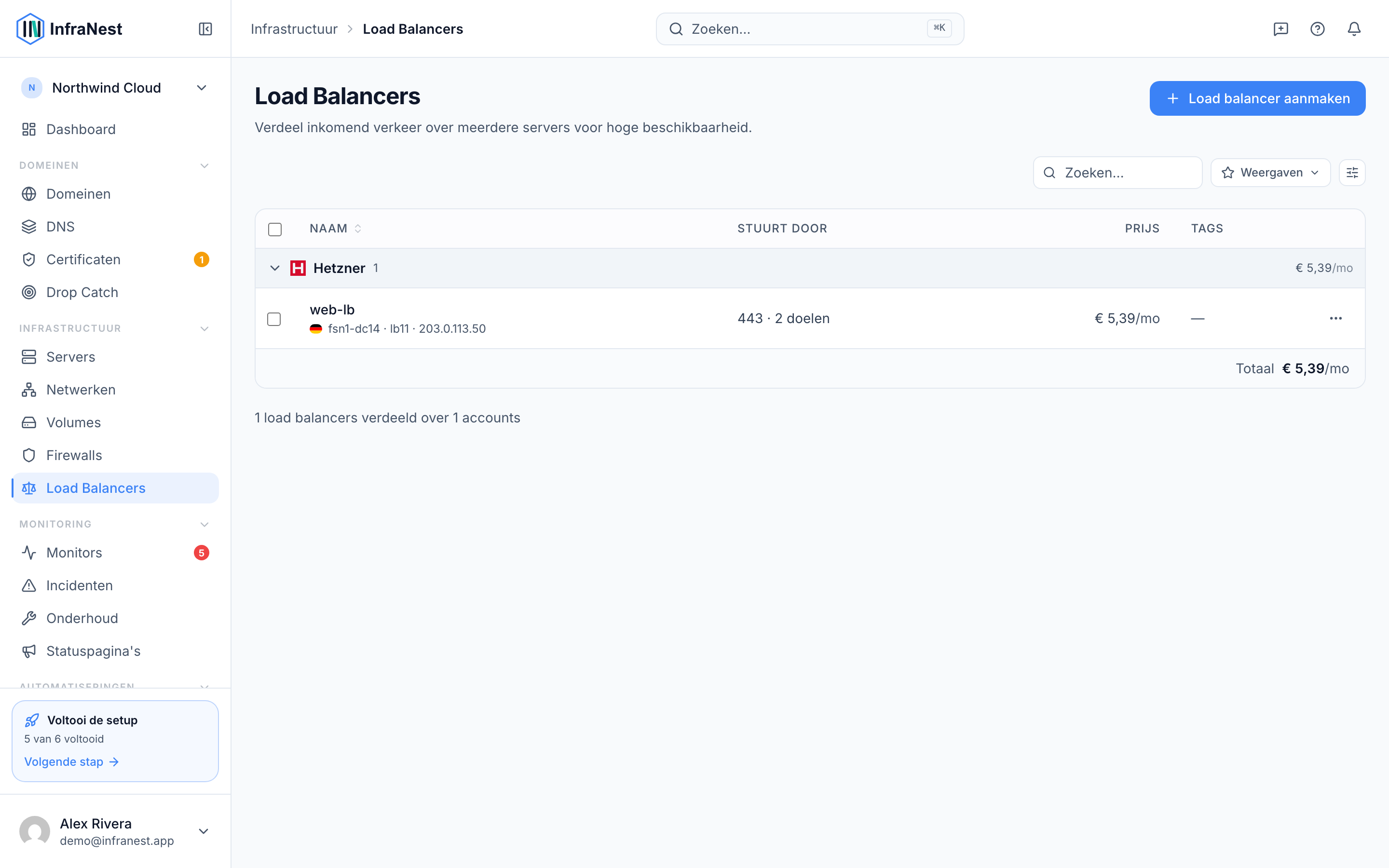Image resolution: width=1389 pixels, height=868 pixels.
Task: Open Incidenten sidebar item
Action: pos(115,585)
